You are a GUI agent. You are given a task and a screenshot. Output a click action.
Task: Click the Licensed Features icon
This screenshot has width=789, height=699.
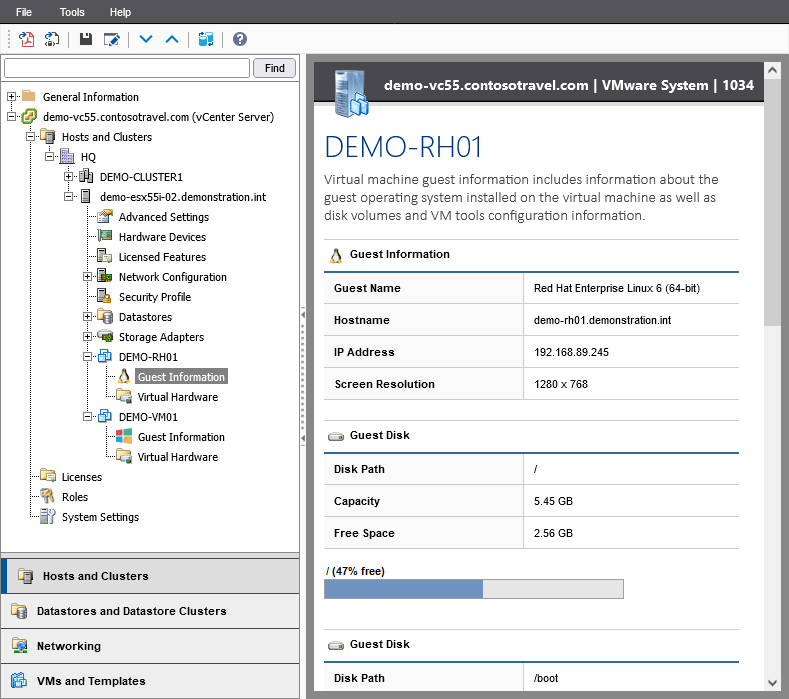coord(105,256)
